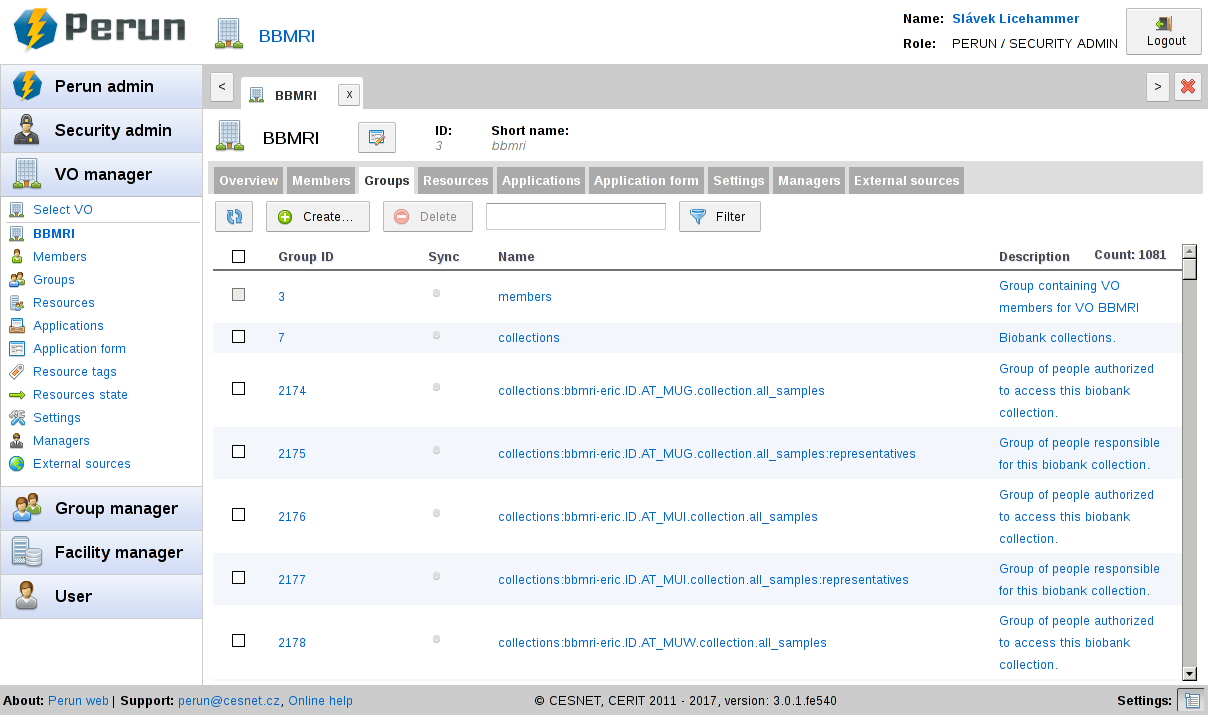Screen dimensions: 1208x715
Task: Open the Managers tab
Action: tap(809, 181)
